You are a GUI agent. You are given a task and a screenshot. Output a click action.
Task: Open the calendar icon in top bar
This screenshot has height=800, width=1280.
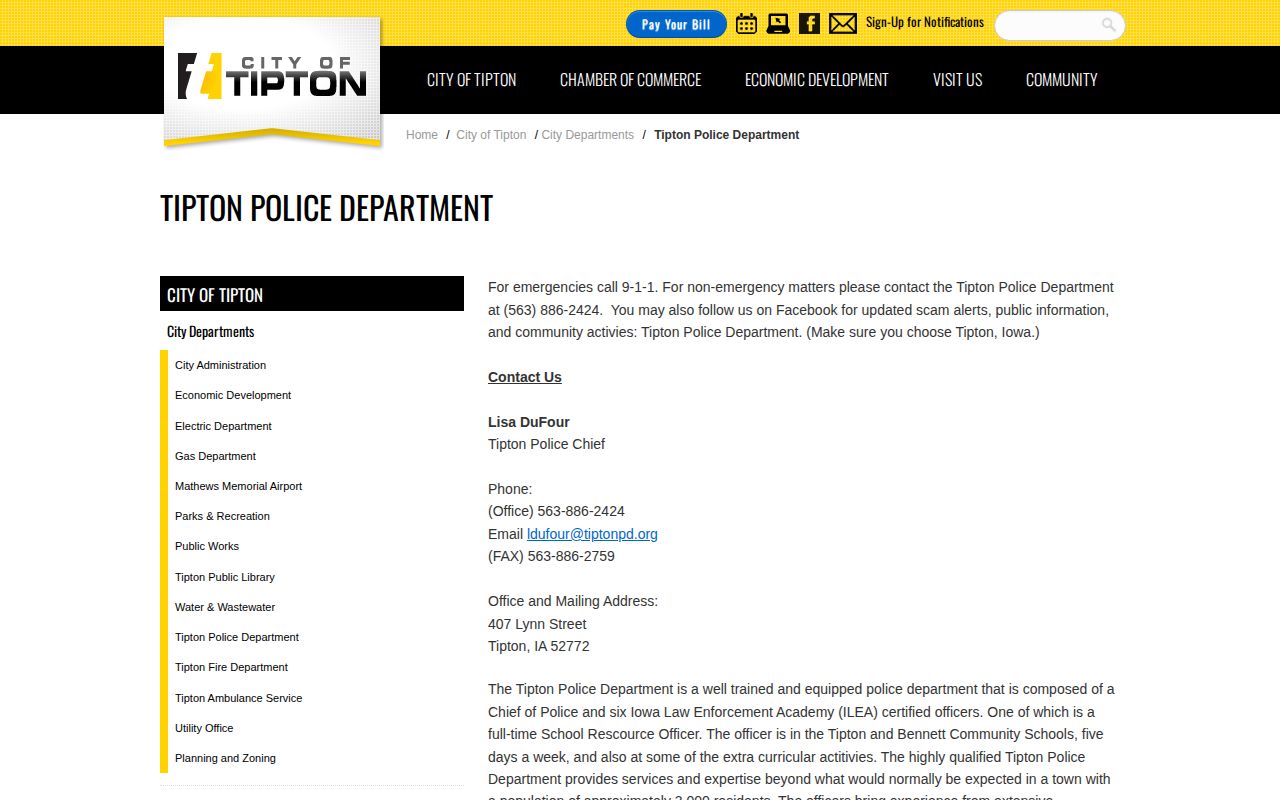(746, 23)
